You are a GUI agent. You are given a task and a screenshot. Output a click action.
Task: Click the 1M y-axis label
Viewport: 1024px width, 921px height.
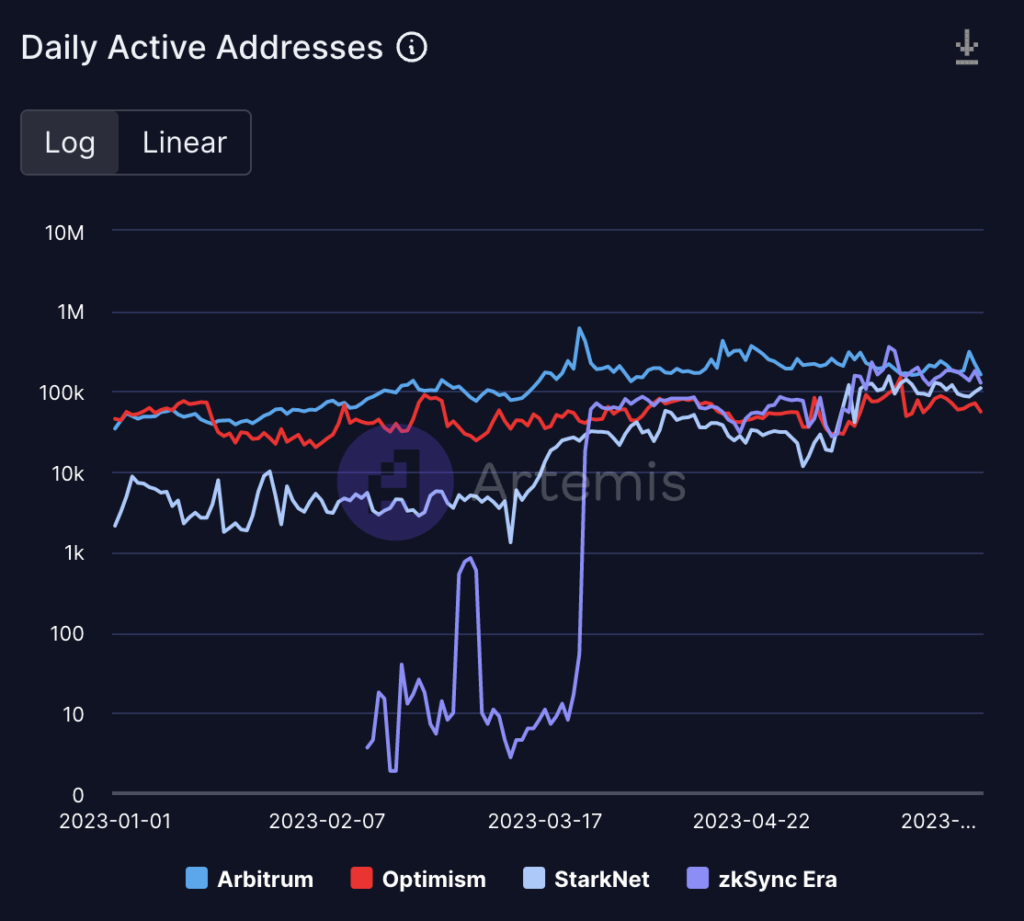[x=71, y=312]
